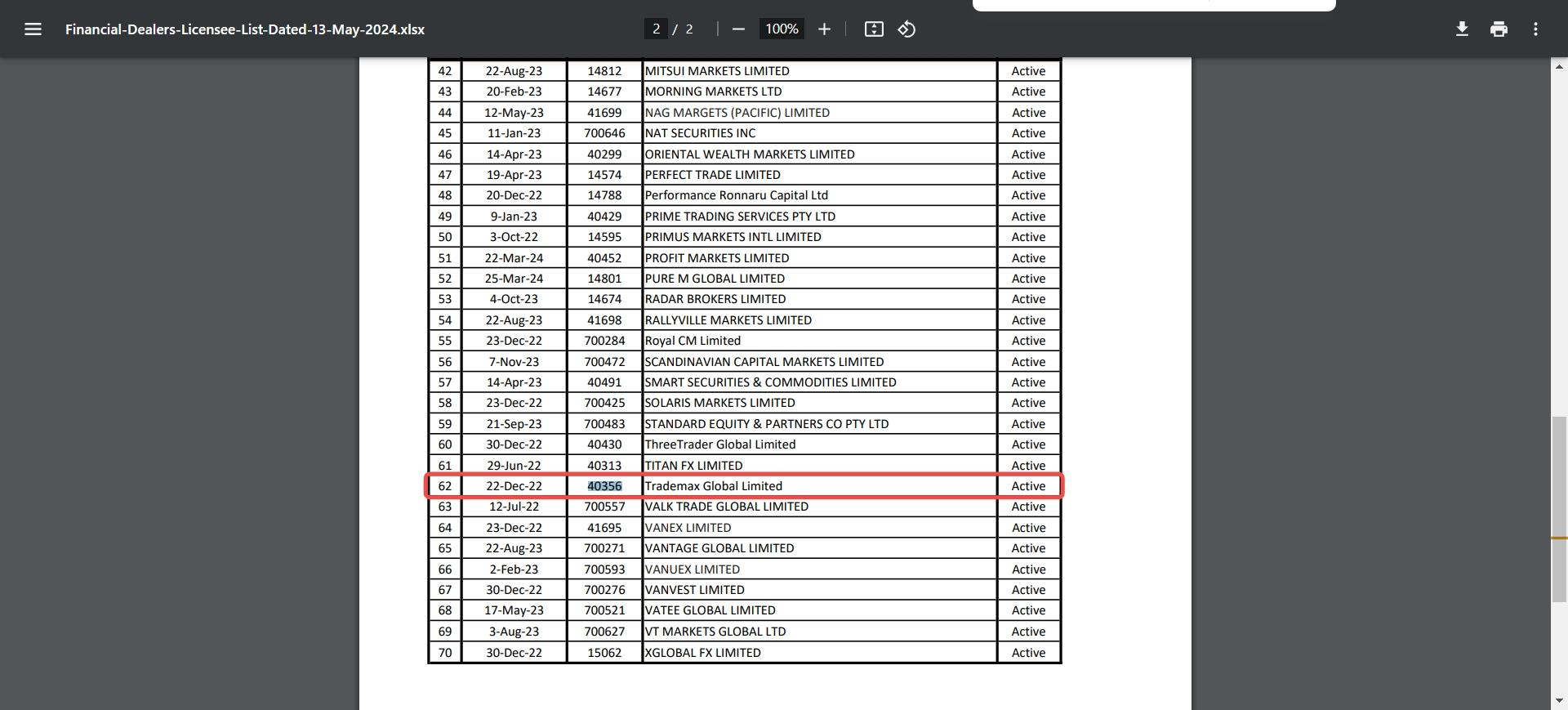Click highlighted license number 40356
The width and height of the screenshot is (1568, 710).
[x=604, y=486]
